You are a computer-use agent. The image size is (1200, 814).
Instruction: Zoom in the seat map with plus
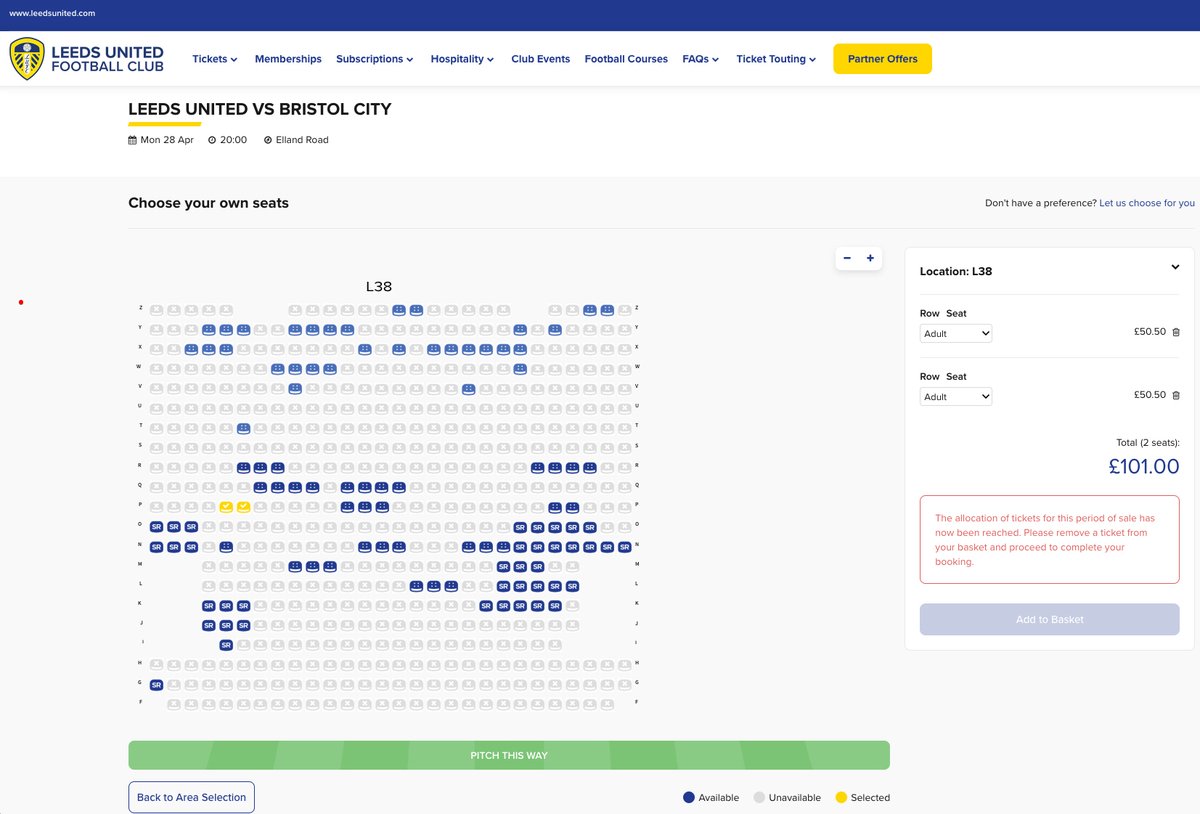tap(870, 258)
